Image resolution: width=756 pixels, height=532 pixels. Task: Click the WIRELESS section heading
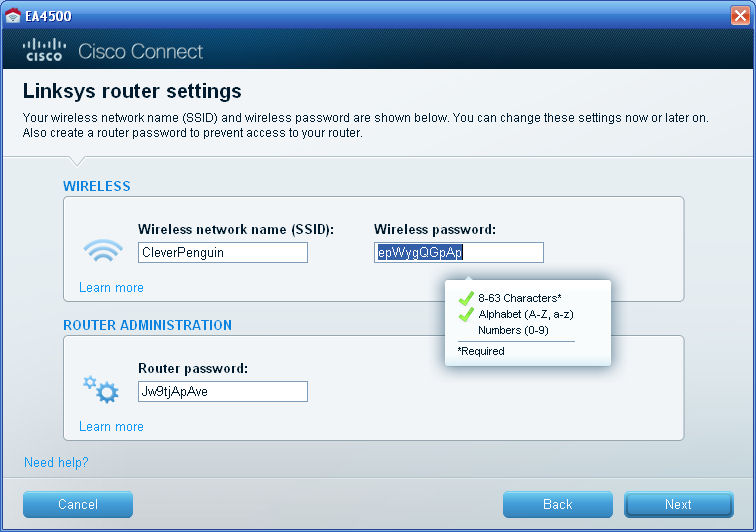click(97, 186)
